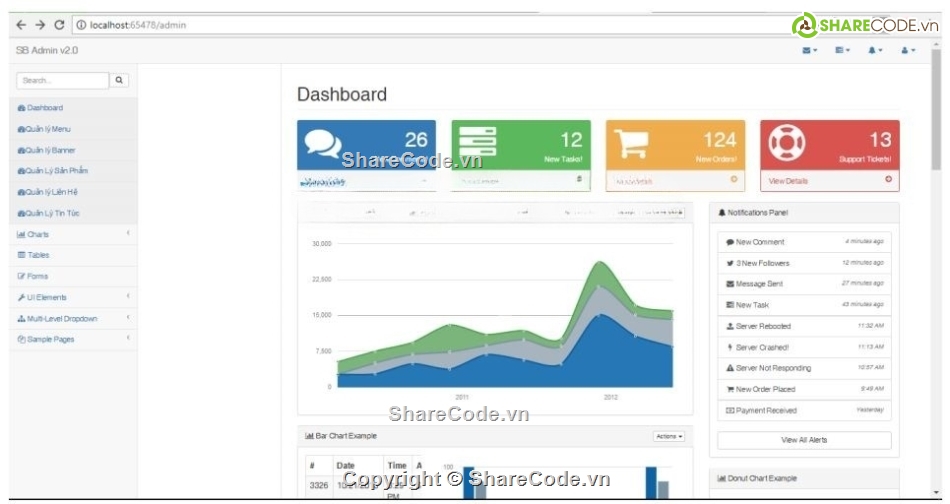
Task: Click arrow icon on Support Tickets card footer
Action: pyautogui.click(x=888, y=179)
